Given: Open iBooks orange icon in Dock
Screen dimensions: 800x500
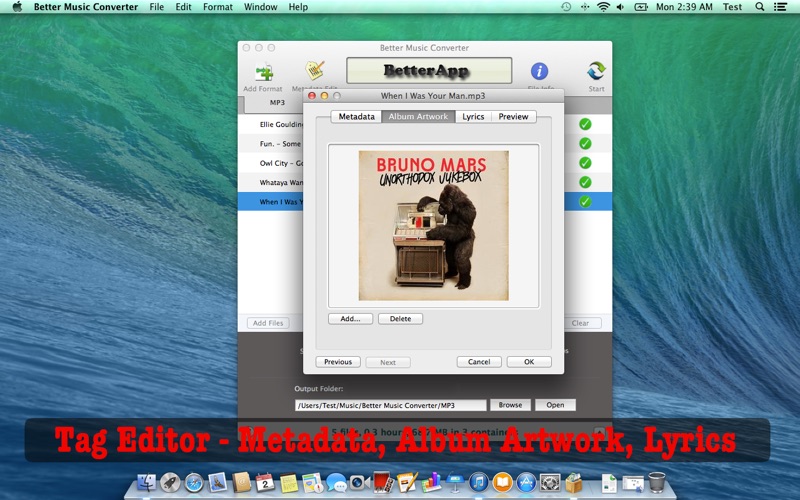Looking at the screenshot, I should coord(502,482).
